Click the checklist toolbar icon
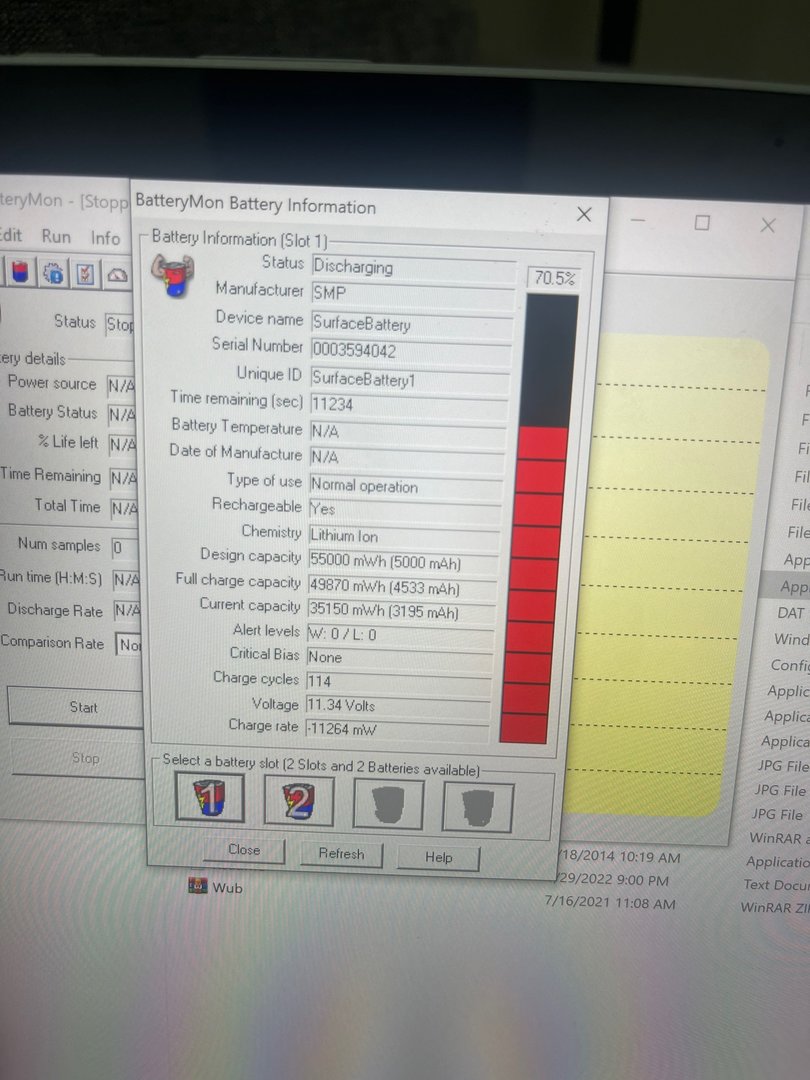Viewport: 810px width, 1080px height. click(86, 274)
